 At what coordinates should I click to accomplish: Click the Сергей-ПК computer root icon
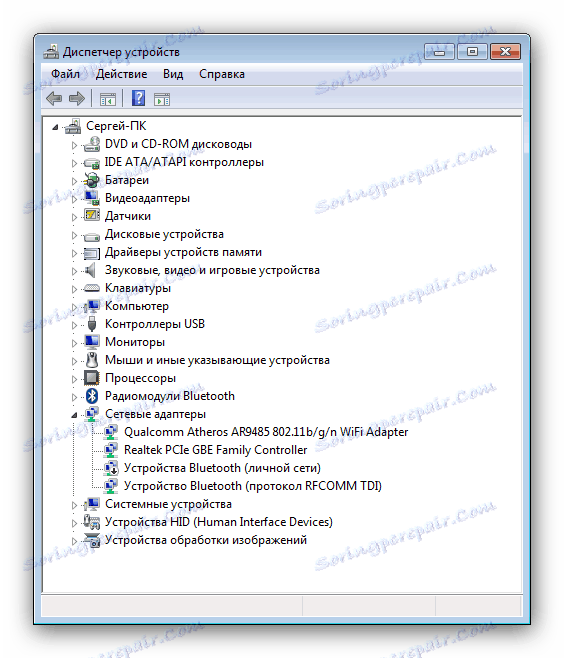tap(73, 126)
